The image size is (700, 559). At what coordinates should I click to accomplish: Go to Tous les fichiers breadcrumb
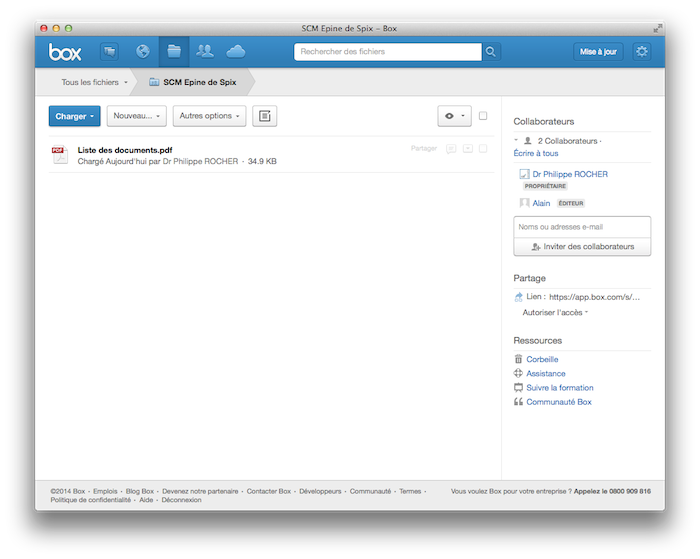click(x=90, y=82)
